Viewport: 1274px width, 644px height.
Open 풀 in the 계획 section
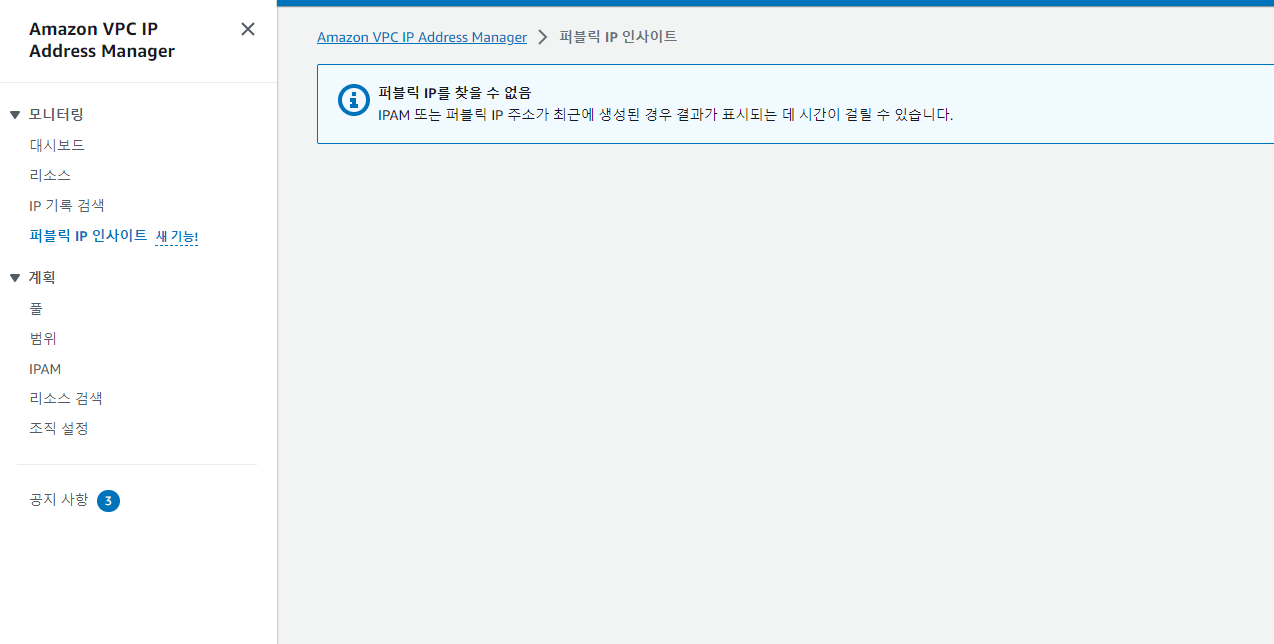pyautogui.click(x=36, y=309)
